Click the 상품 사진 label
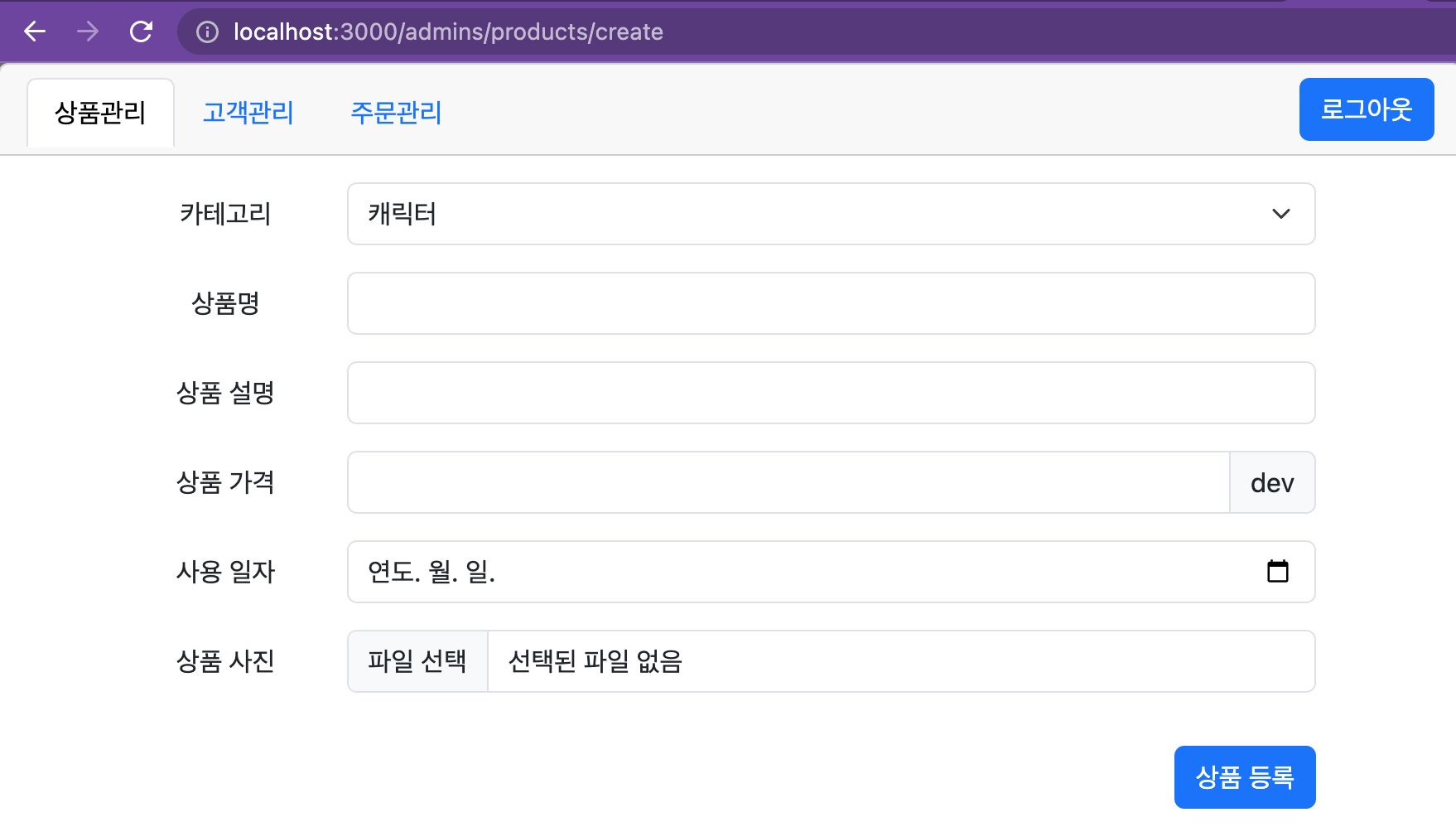1456x822 pixels. 225,661
